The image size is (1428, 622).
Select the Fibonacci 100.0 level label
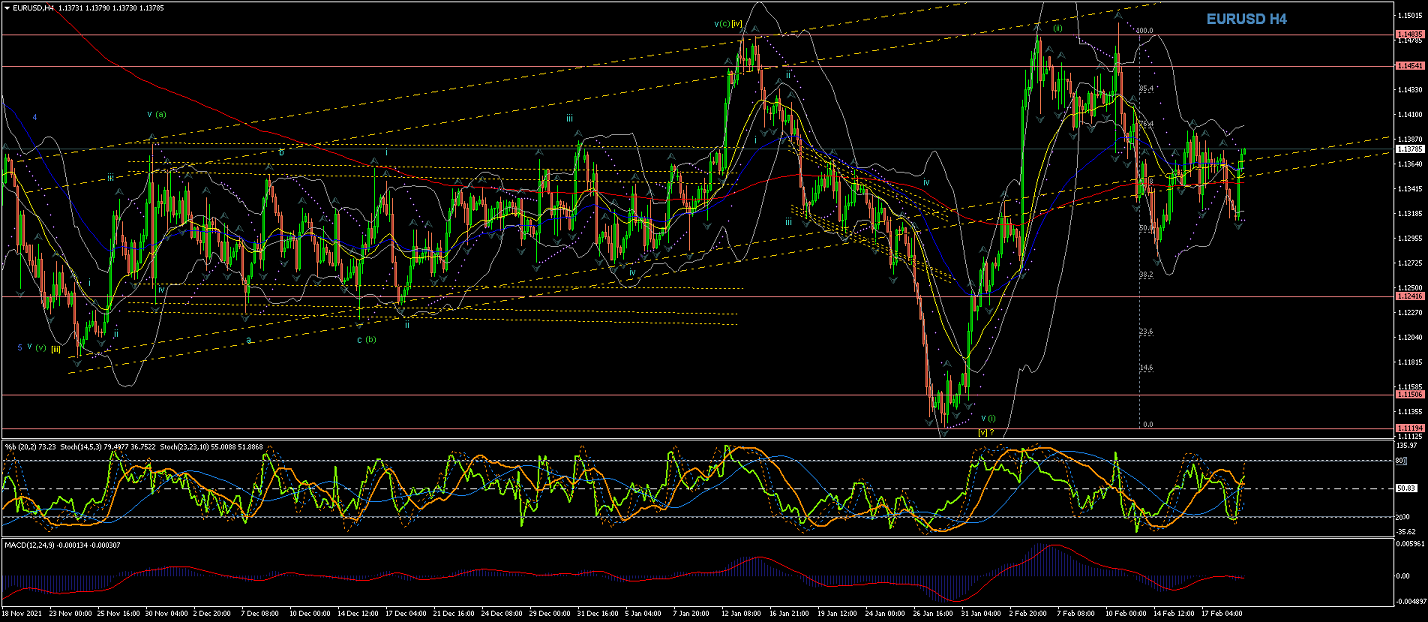tap(1145, 31)
